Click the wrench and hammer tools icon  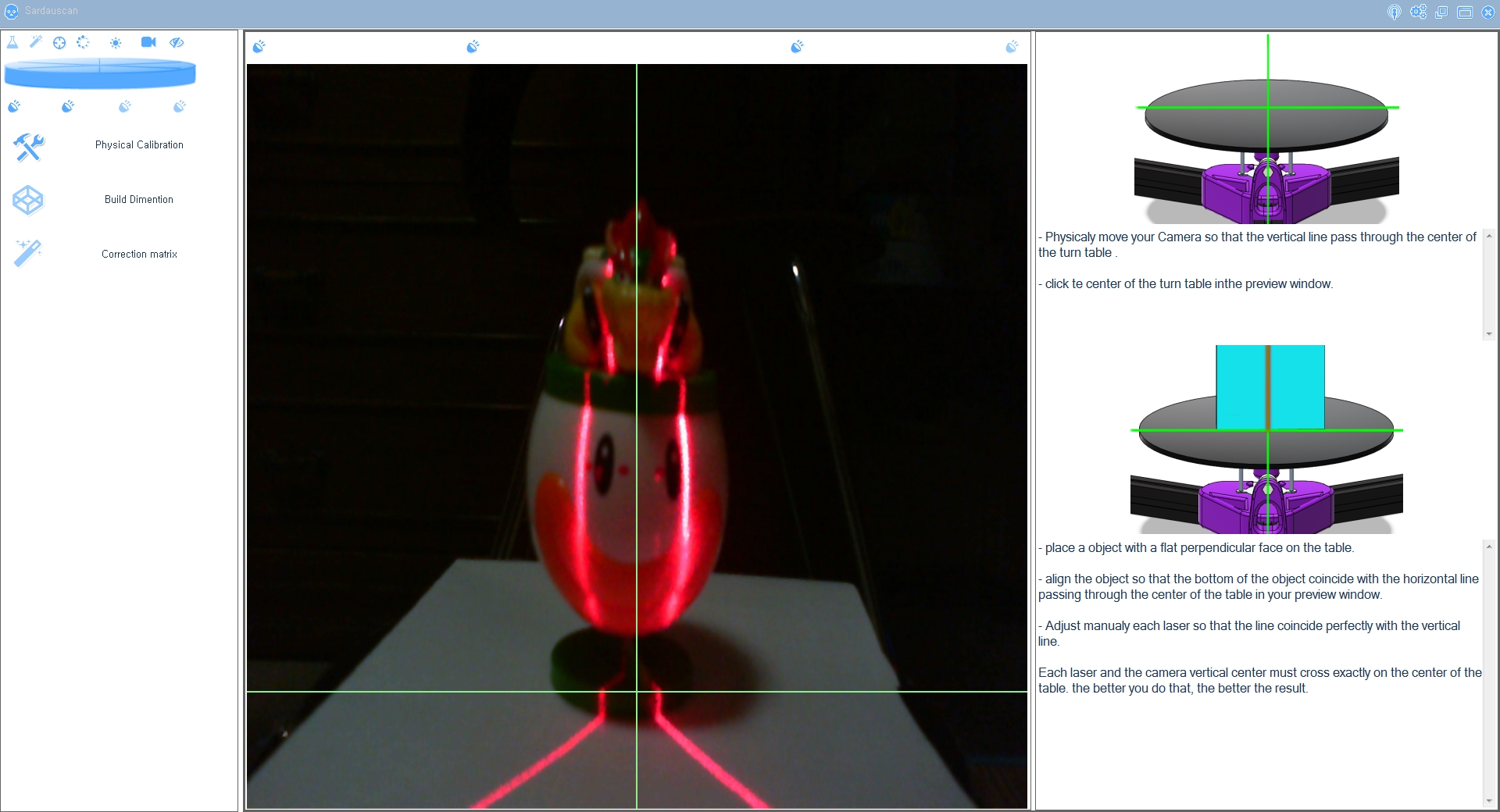point(29,147)
